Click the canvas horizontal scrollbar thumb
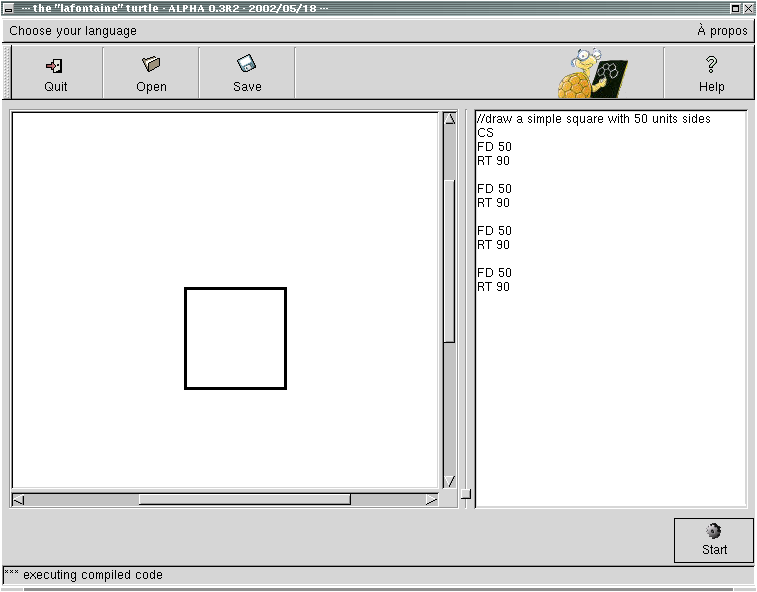757x592 pixels. coord(244,499)
